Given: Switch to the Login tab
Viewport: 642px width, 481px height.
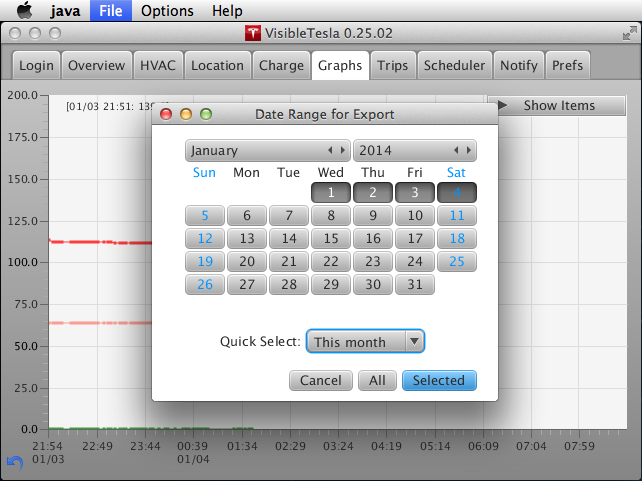Looking at the screenshot, I should click(36, 65).
